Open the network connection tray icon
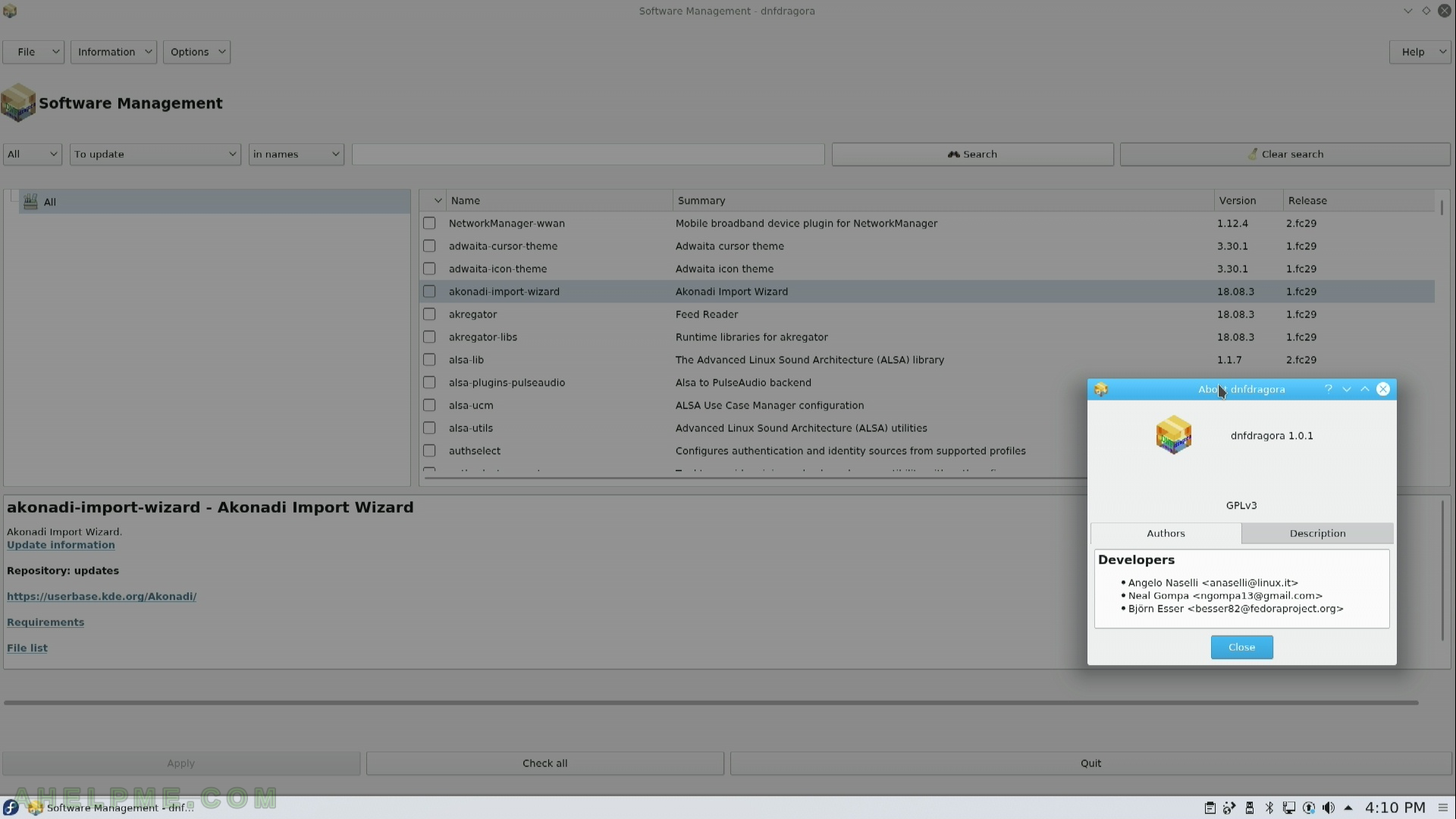The width and height of the screenshot is (1456, 819). pos(1288,808)
